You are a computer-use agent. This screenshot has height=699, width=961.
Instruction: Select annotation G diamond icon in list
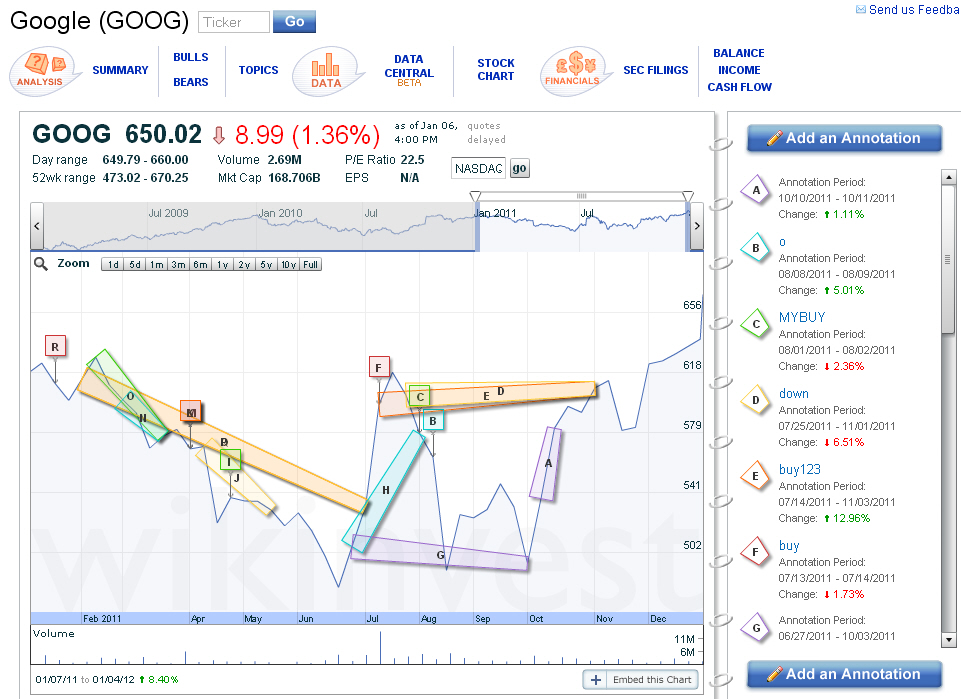tap(756, 628)
